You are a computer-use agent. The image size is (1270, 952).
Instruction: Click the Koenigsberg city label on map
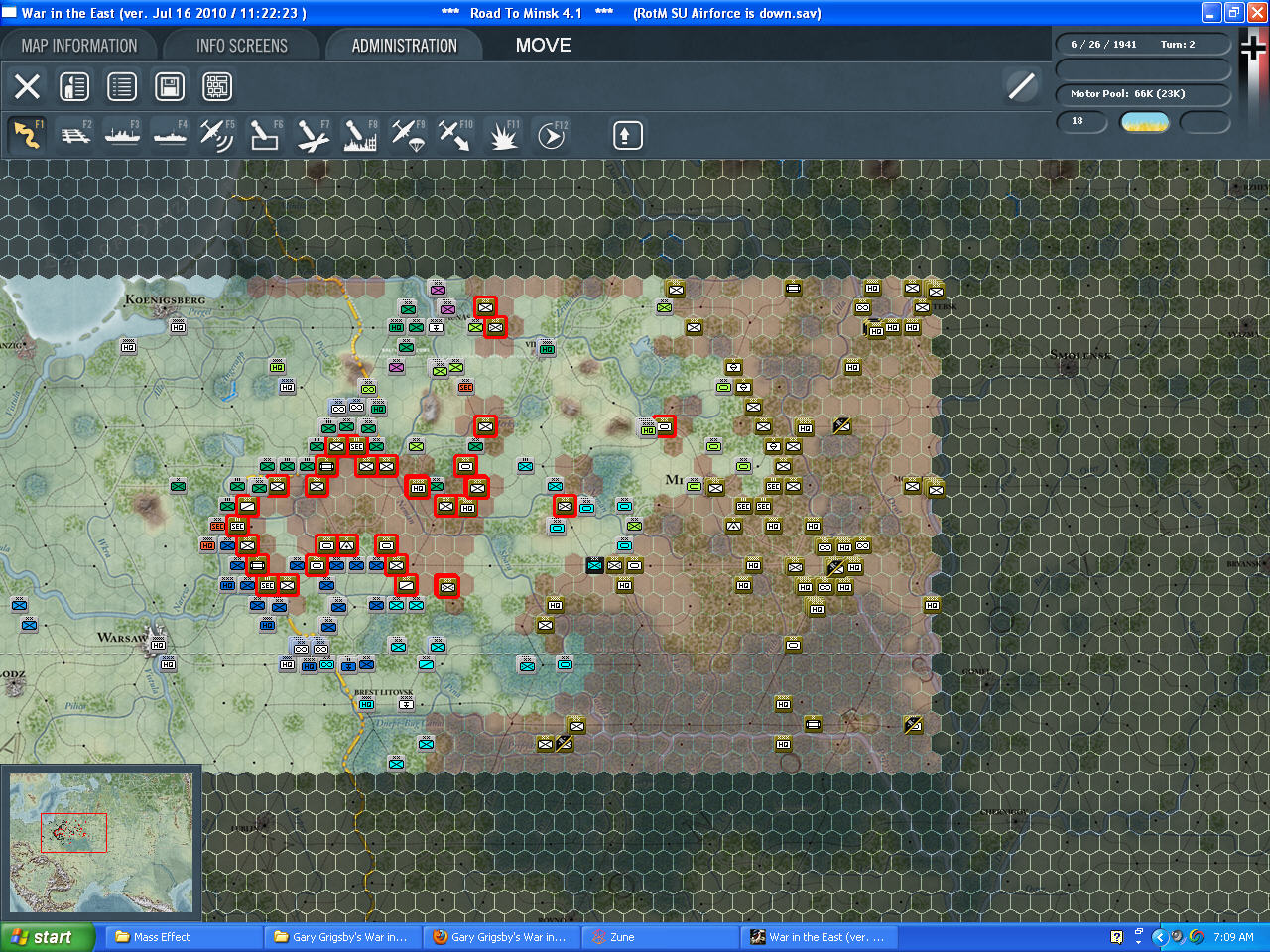click(x=166, y=299)
